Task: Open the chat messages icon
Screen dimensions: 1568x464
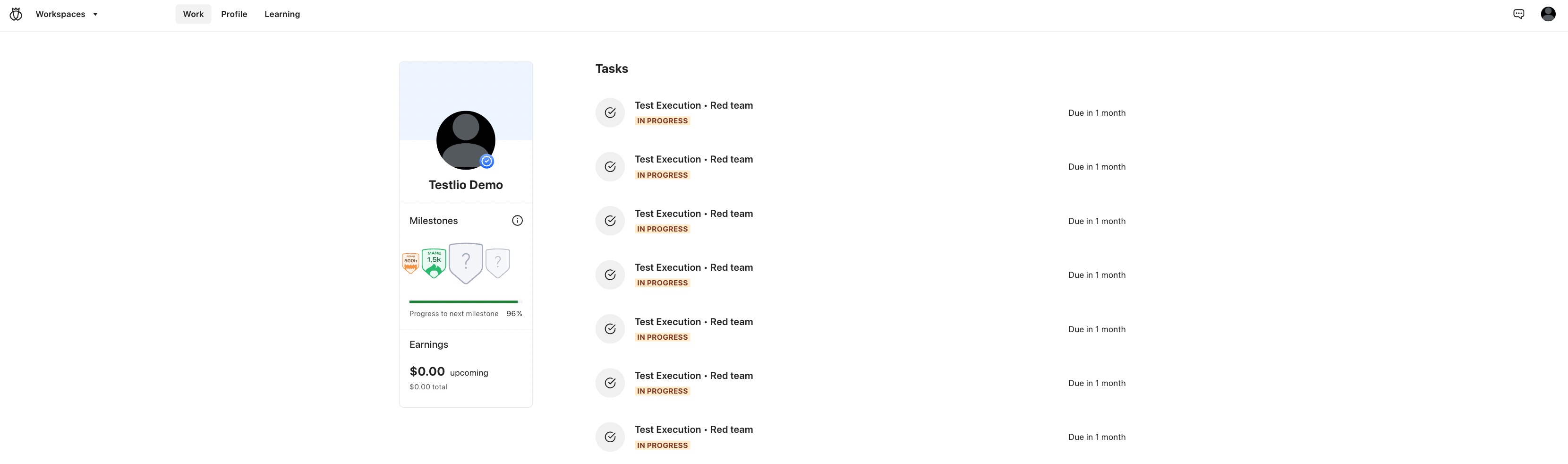Action: click(x=1518, y=14)
